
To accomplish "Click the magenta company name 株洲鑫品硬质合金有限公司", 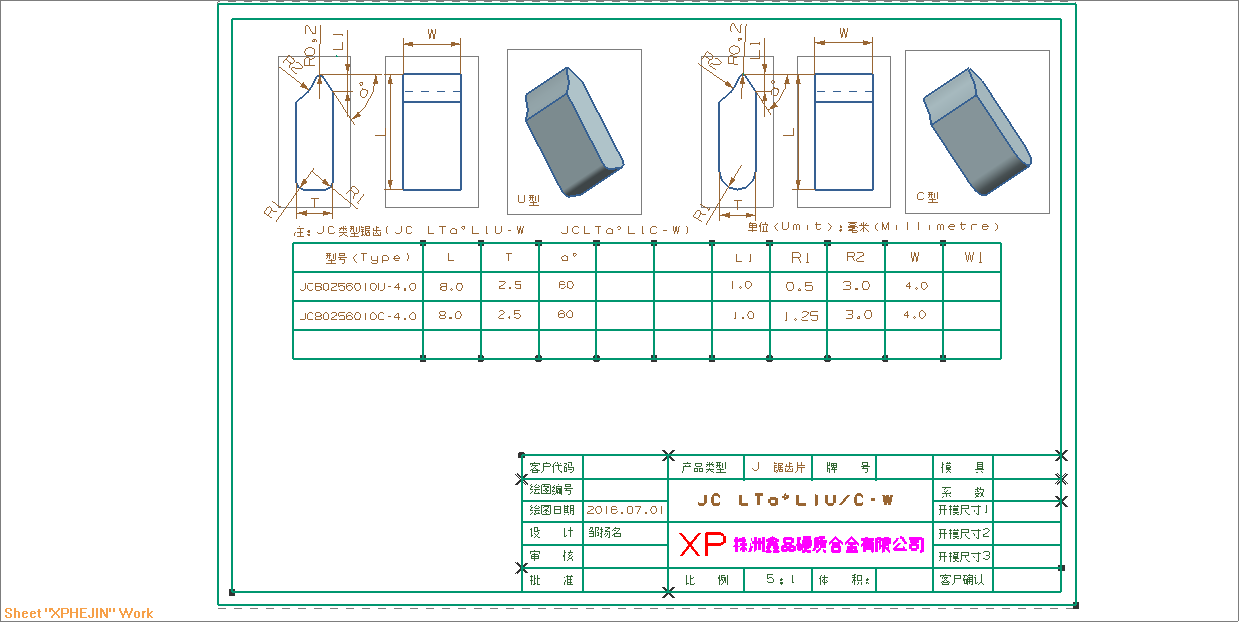I will [829, 545].
